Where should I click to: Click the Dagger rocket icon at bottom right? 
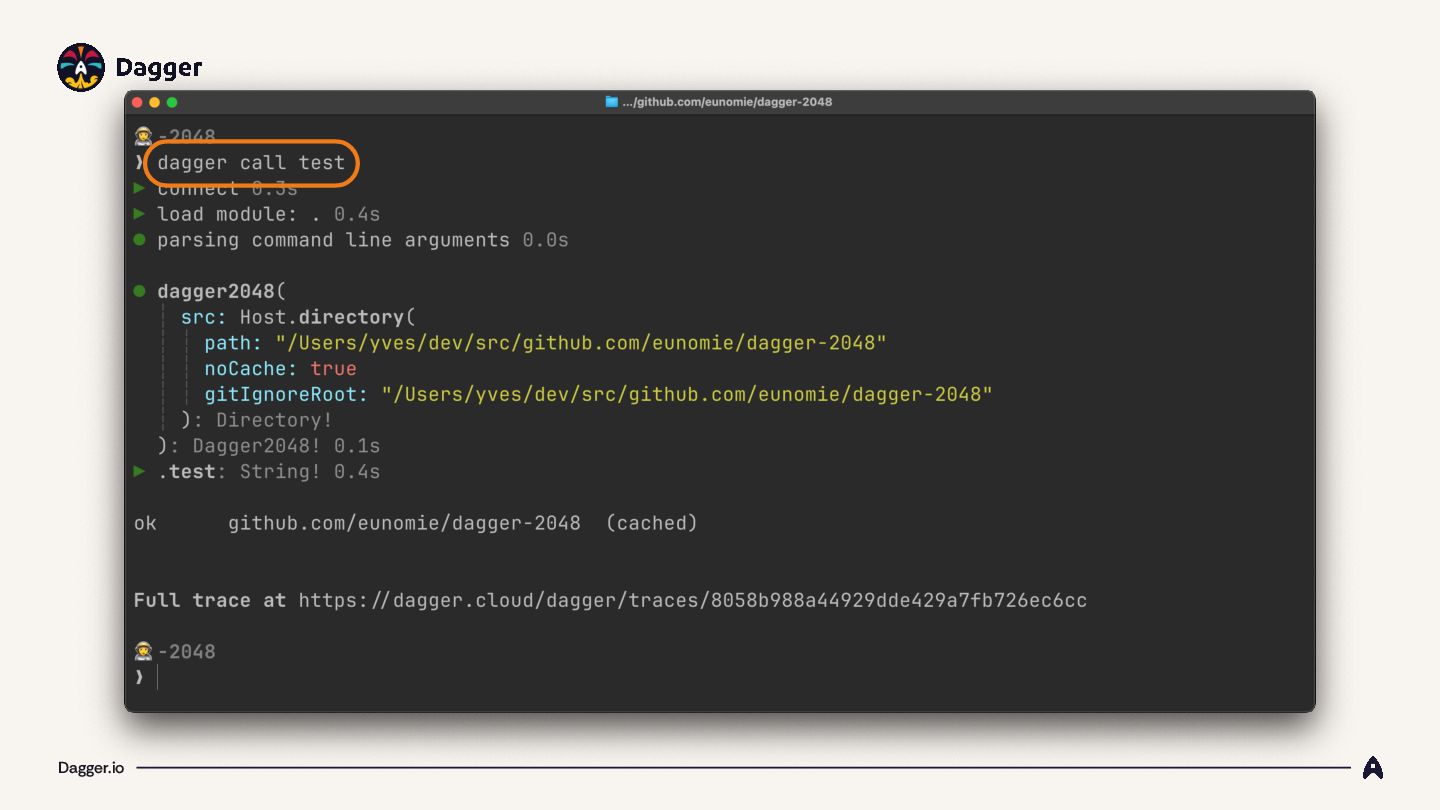tap(1373, 768)
